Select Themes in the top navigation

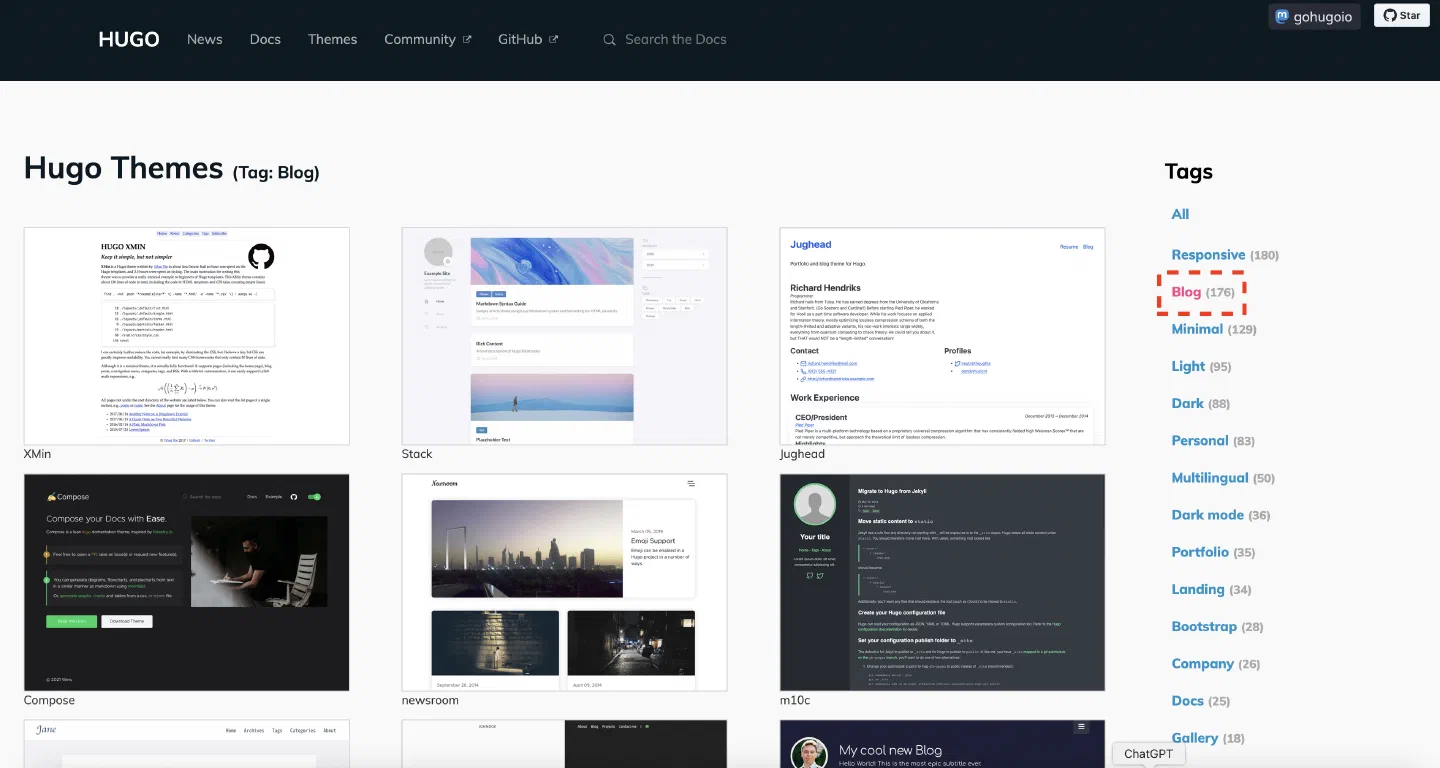click(x=332, y=40)
